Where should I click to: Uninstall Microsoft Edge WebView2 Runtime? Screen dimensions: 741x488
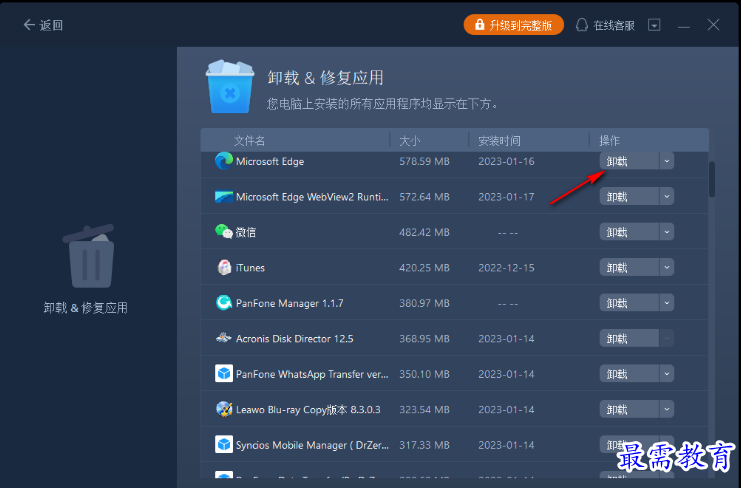click(629, 197)
